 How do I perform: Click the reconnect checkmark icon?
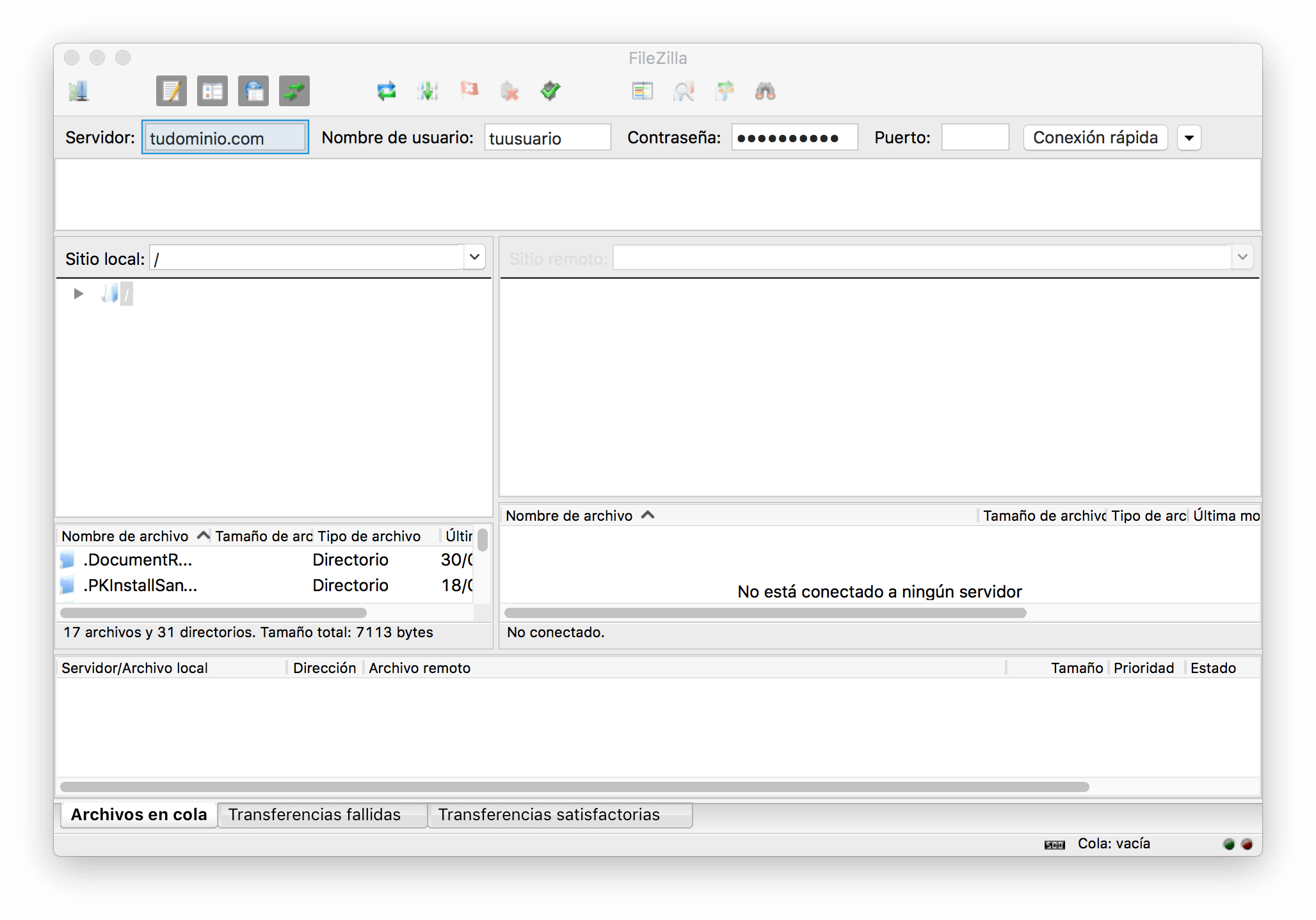coord(550,91)
